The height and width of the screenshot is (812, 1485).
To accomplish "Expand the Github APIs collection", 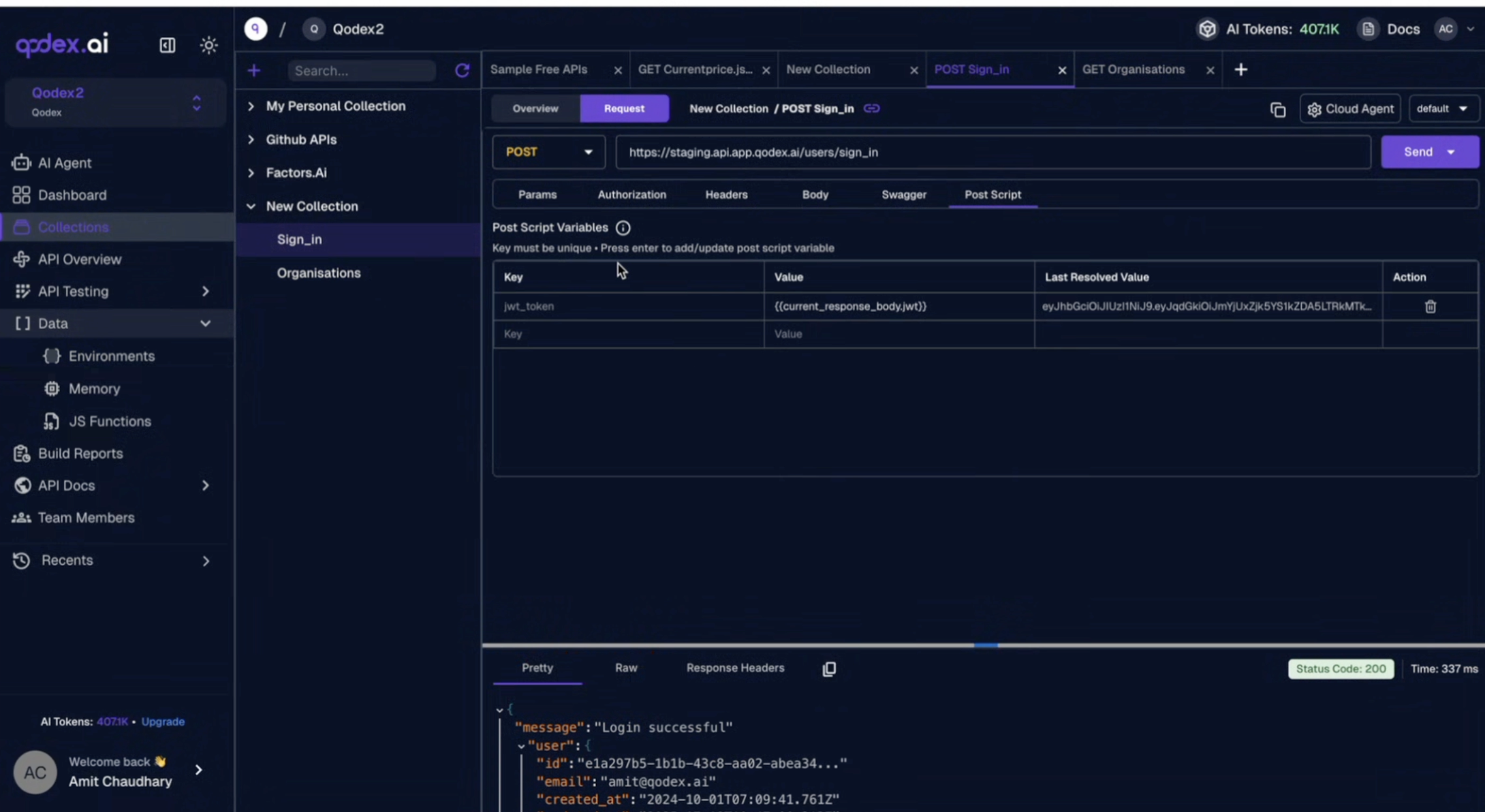I will pyautogui.click(x=251, y=140).
